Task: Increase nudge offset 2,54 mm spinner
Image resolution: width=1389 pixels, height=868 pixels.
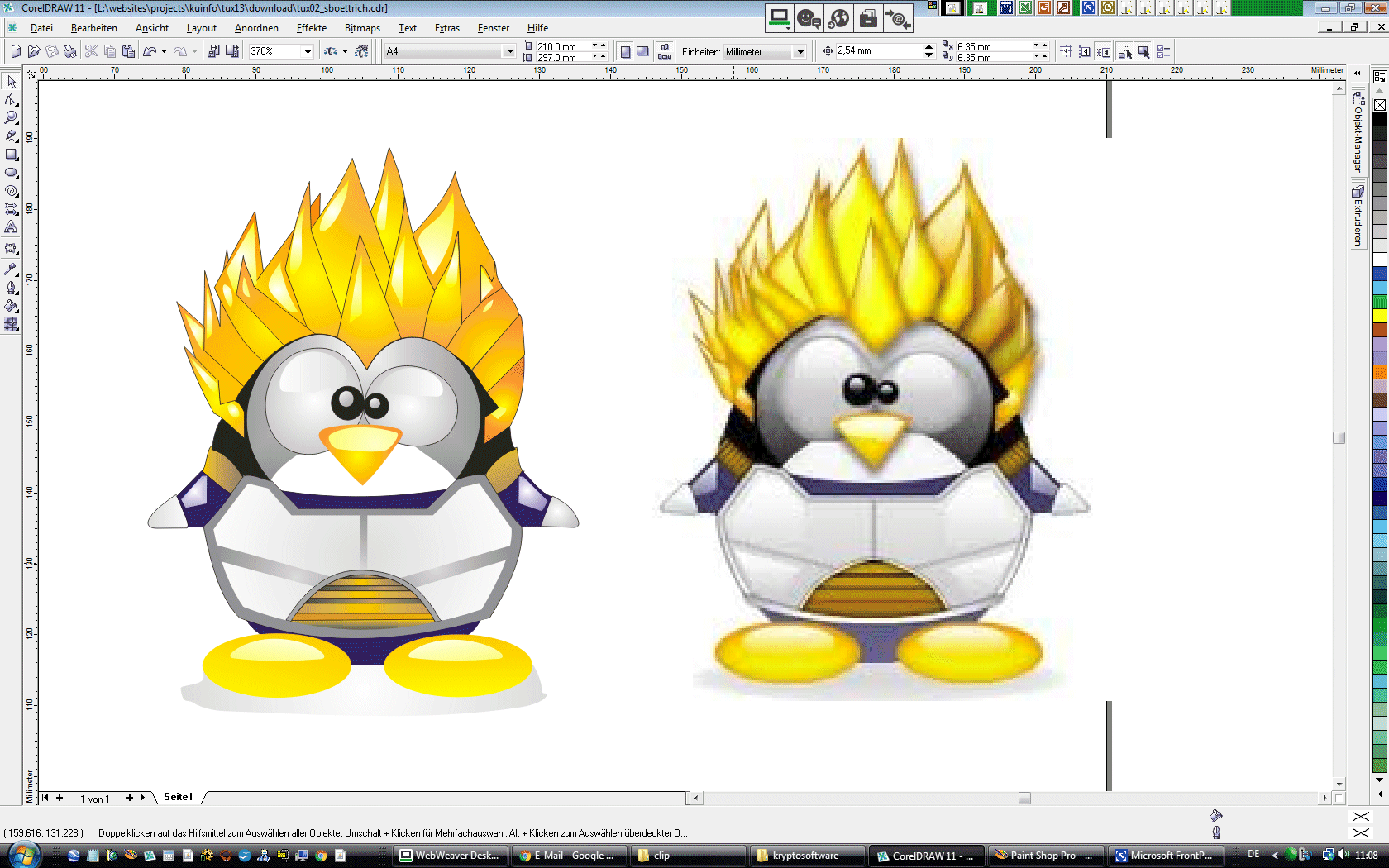Action: (x=928, y=47)
